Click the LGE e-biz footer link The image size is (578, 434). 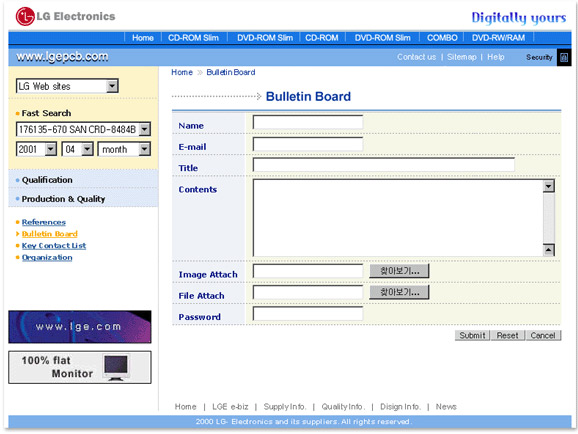tap(230, 406)
